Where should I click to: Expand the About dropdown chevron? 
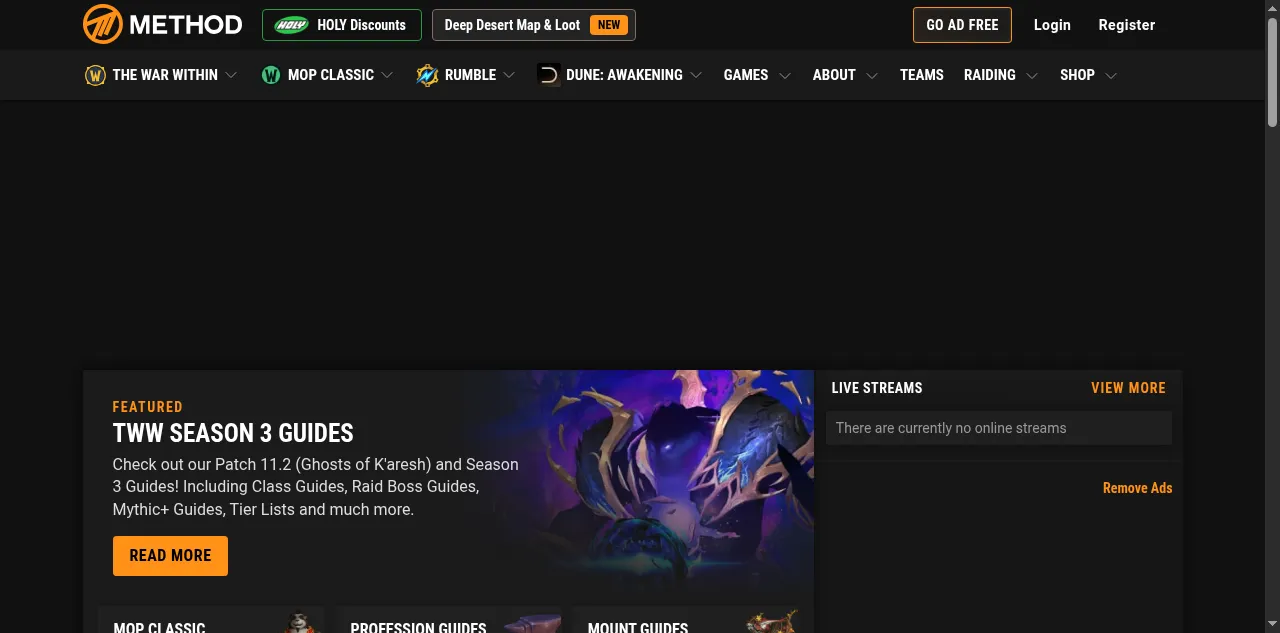point(872,75)
